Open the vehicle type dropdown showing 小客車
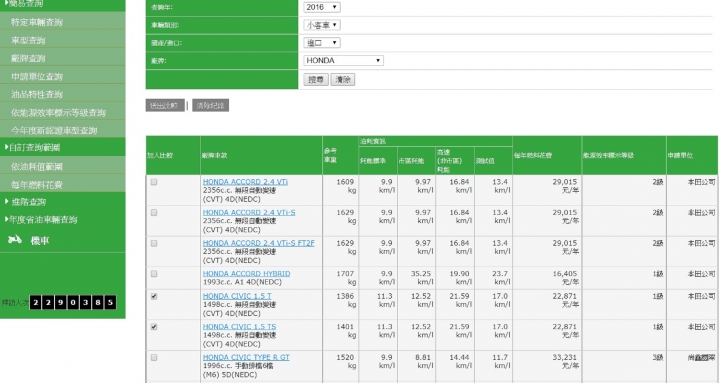 pyautogui.click(x=321, y=25)
